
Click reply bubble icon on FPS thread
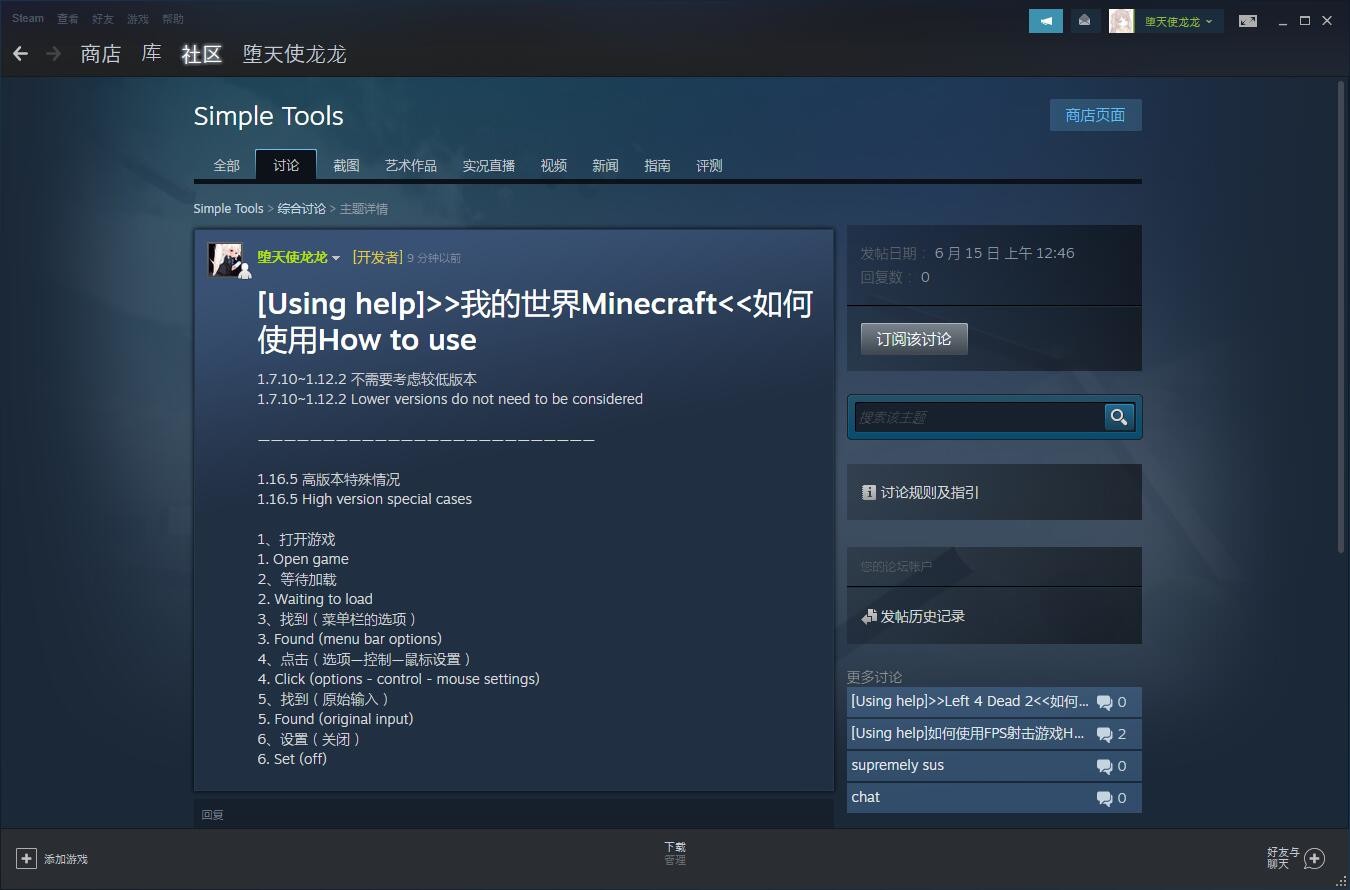coord(1104,734)
